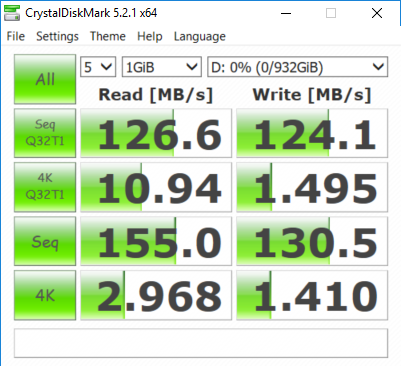Open the 1GiB test size dropdown
The image size is (401, 366).
point(162,67)
